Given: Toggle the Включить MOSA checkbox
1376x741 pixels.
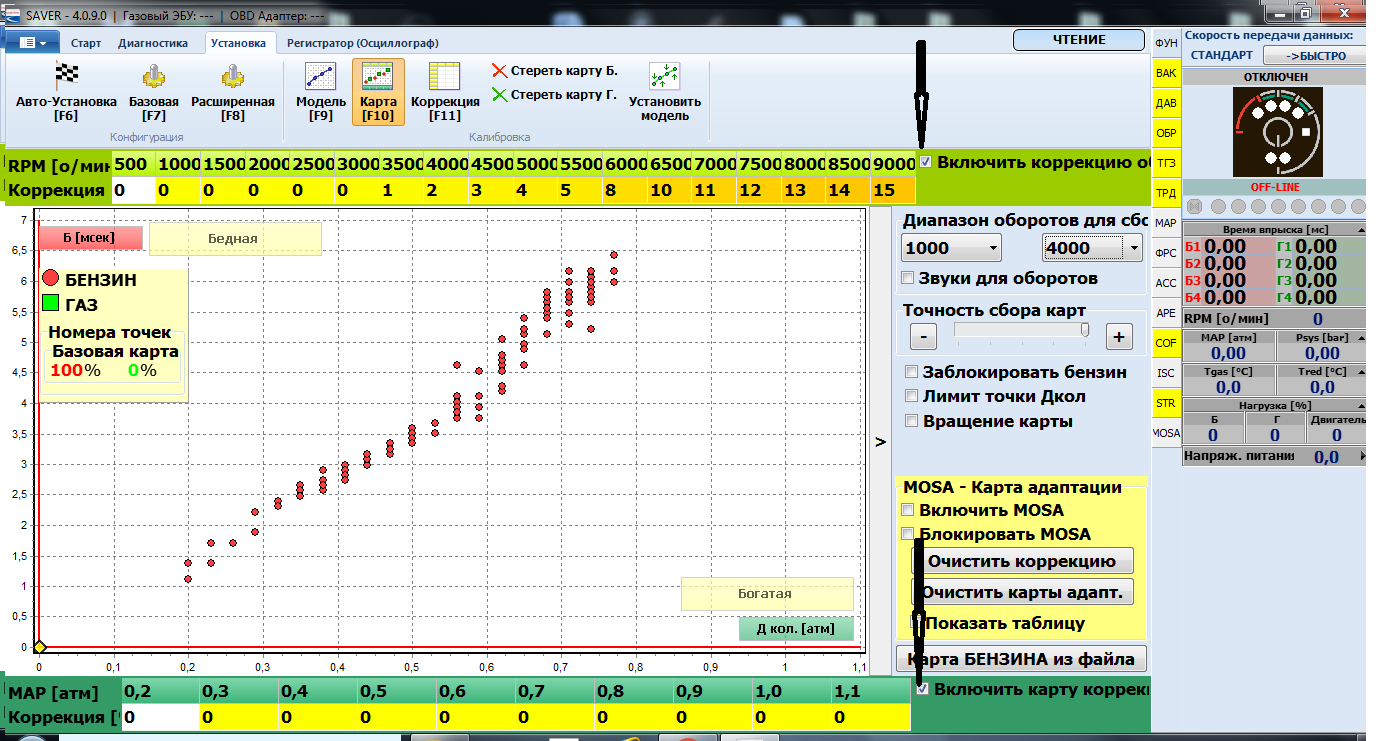Looking at the screenshot, I should click(x=908, y=510).
